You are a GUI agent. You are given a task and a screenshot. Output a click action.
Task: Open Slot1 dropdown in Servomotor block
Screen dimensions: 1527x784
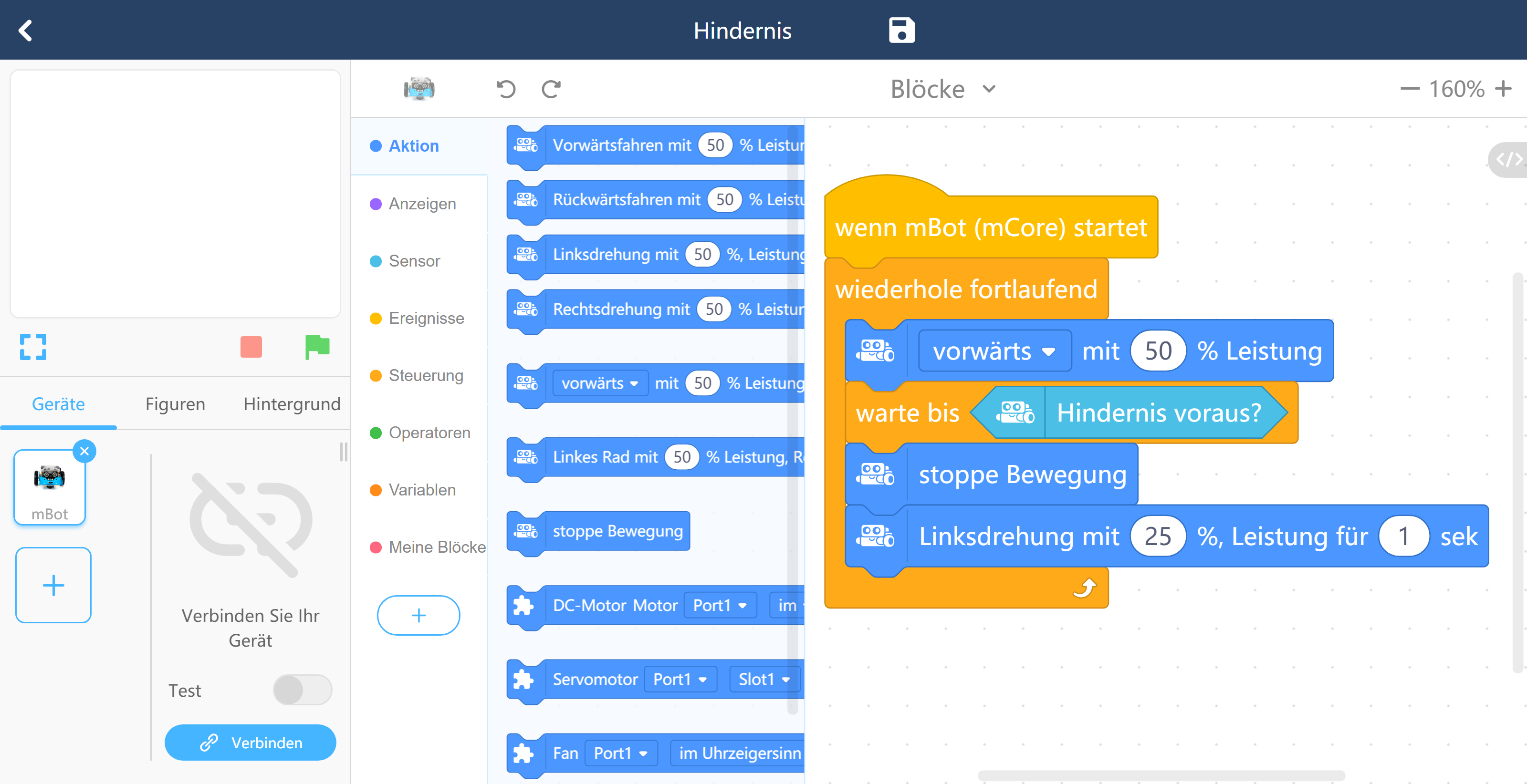pos(764,679)
